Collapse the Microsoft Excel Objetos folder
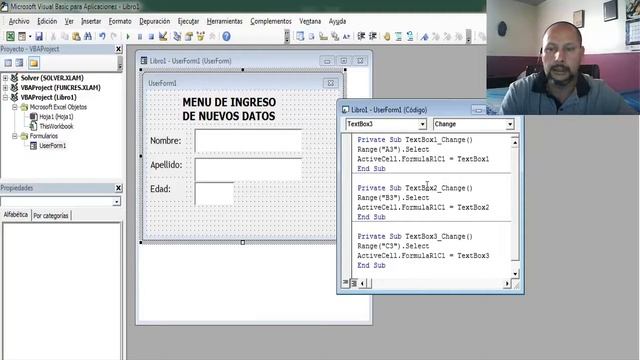Viewport: 640px width, 360px height. coord(15,107)
